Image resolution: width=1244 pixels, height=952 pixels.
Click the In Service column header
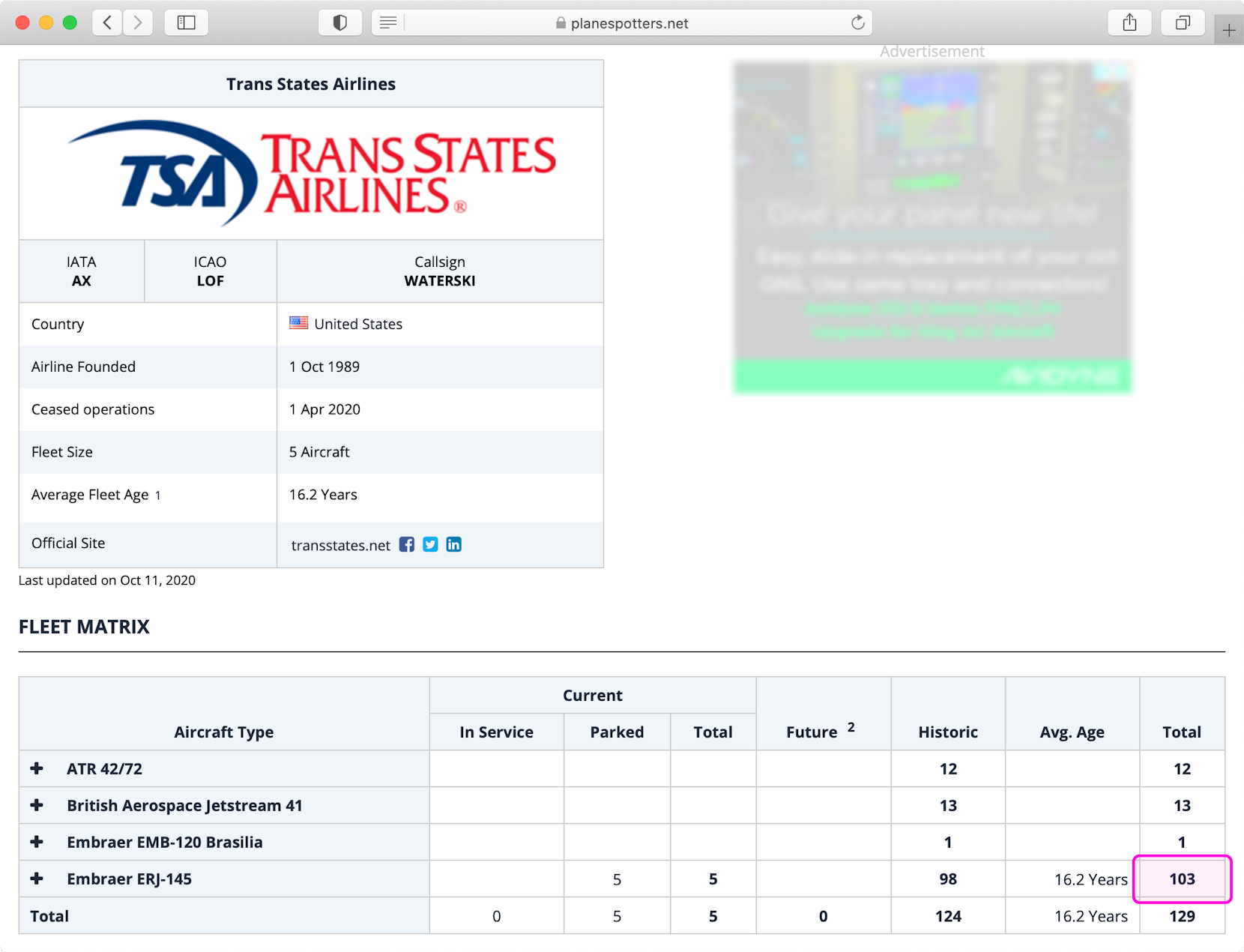[x=496, y=732]
